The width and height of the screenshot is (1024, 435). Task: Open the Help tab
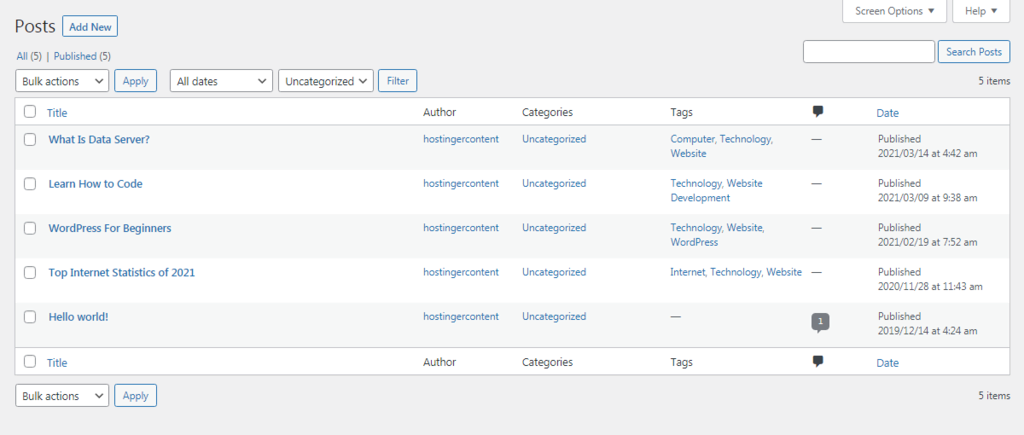(981, 11)
